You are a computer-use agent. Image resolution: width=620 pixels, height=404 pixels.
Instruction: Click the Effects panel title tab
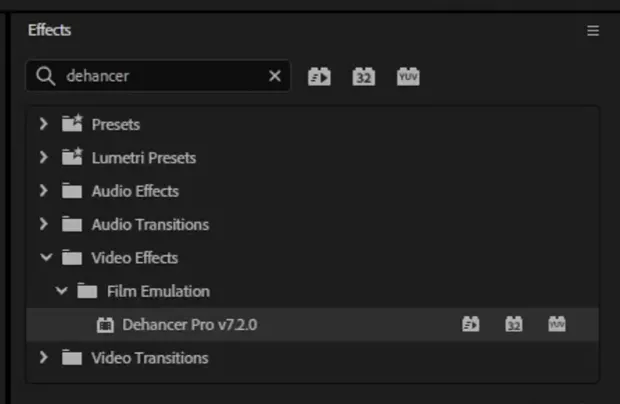[x=50, y=30]
